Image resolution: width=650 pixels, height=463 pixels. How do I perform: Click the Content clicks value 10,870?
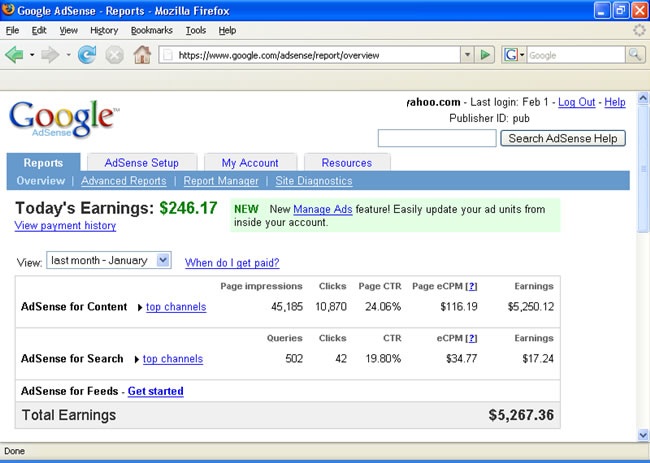coord(331,307)
